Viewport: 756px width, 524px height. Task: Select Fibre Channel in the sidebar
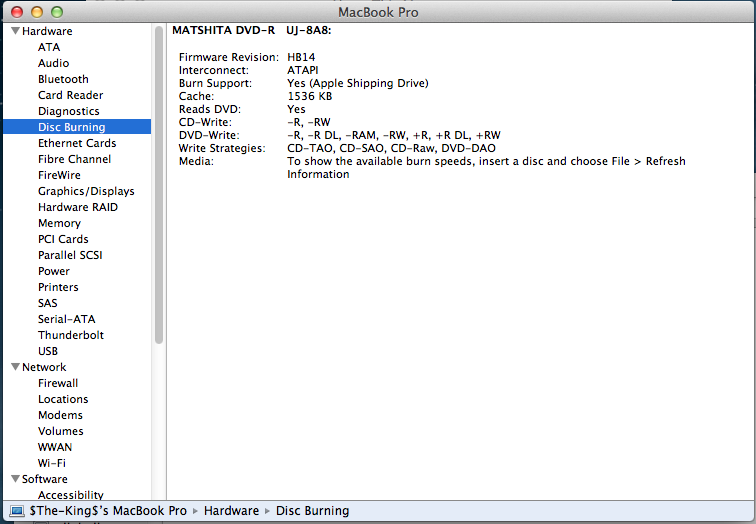pos(74,159)
